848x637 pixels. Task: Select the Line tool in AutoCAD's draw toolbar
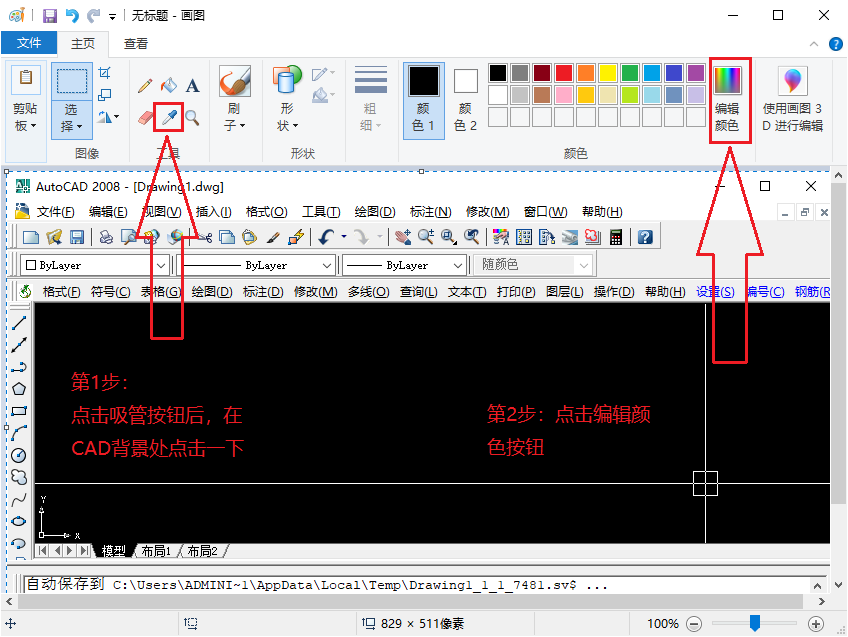coord(18,322)
